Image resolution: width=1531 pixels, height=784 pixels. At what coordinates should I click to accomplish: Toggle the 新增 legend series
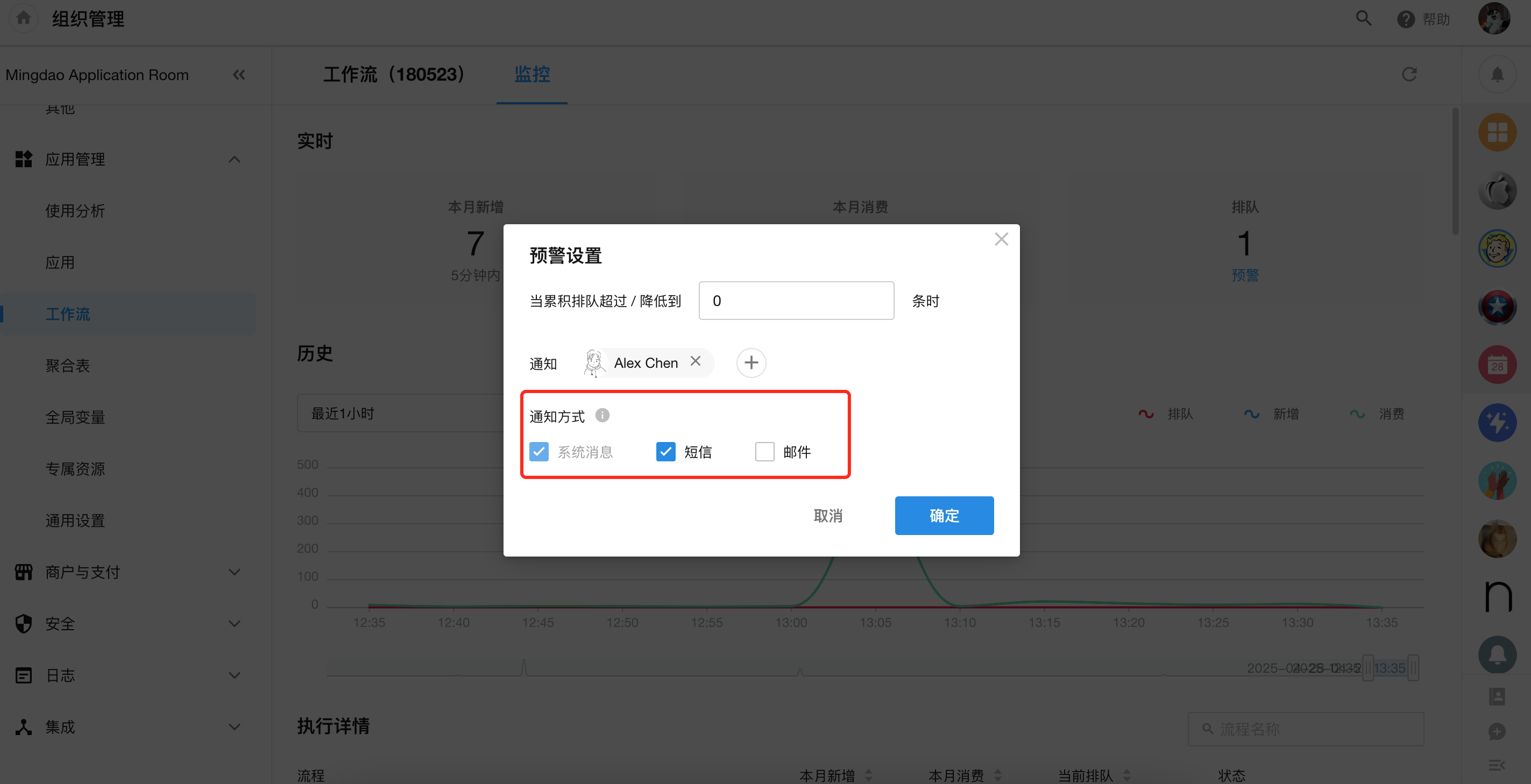1271,414
